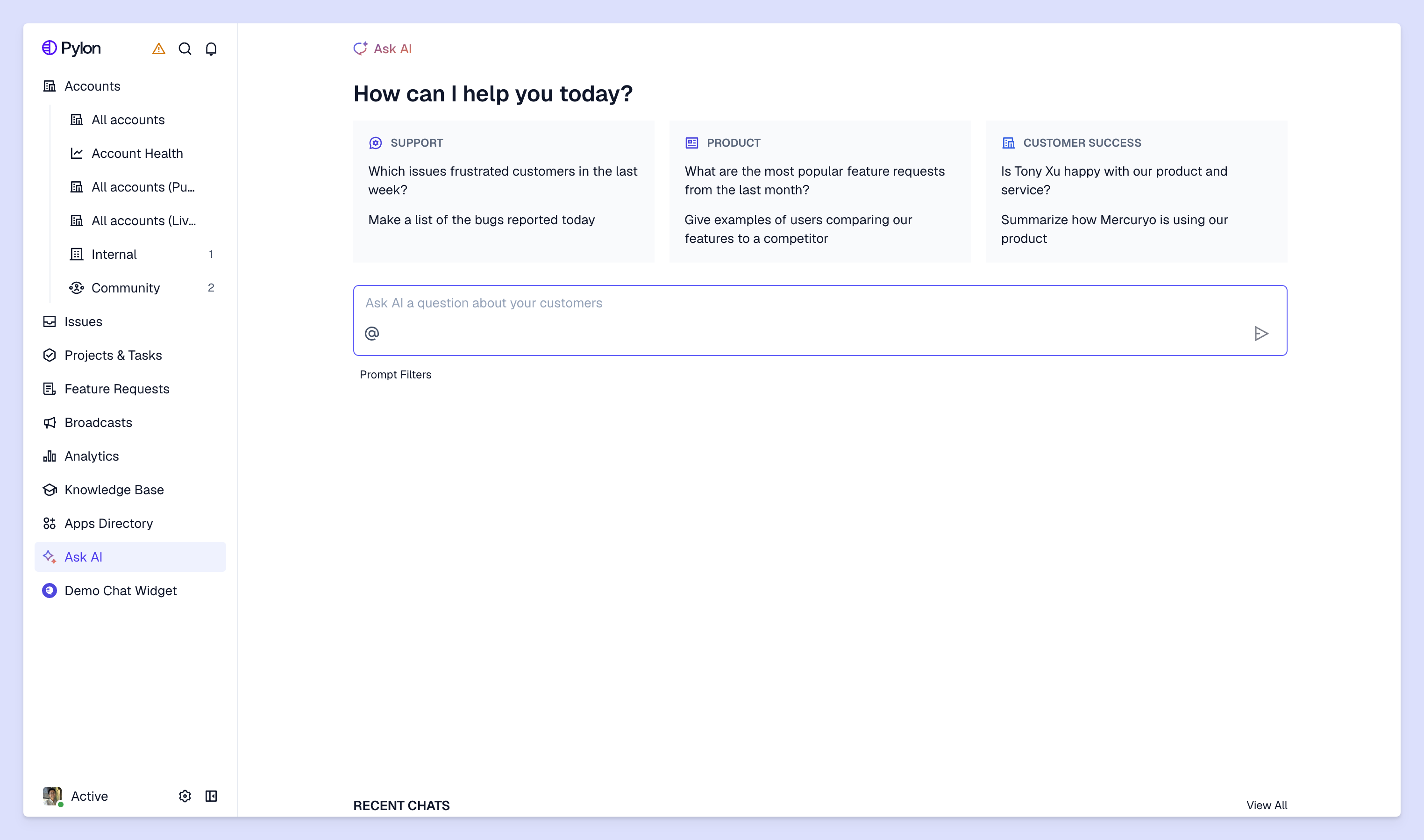Click the Pylon logo
This screenshot has width=1424, height=840.
72,48
